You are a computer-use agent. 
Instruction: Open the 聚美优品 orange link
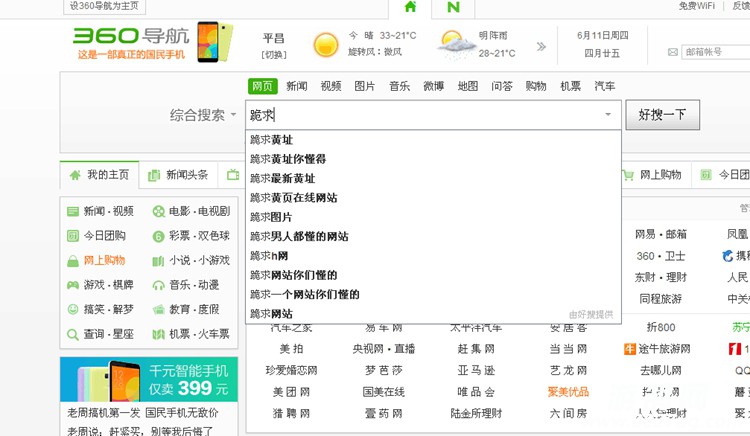pyautogui.click(x=568, y=392)
